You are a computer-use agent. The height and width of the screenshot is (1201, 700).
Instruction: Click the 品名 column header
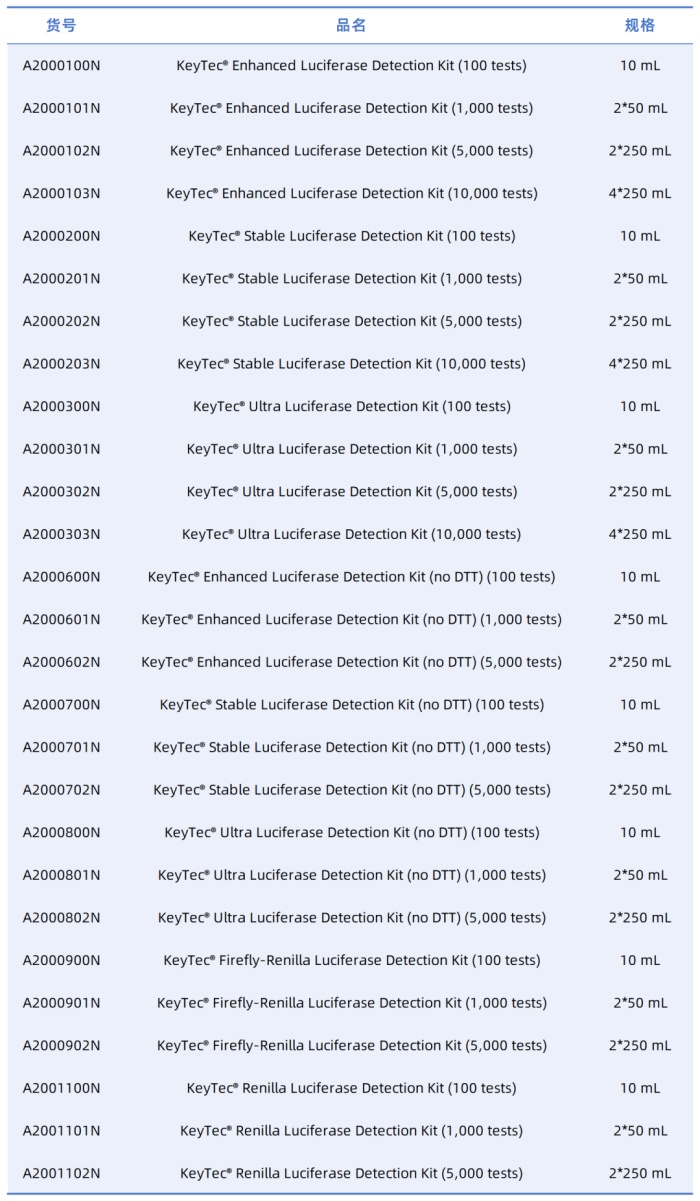coord(351,25)
